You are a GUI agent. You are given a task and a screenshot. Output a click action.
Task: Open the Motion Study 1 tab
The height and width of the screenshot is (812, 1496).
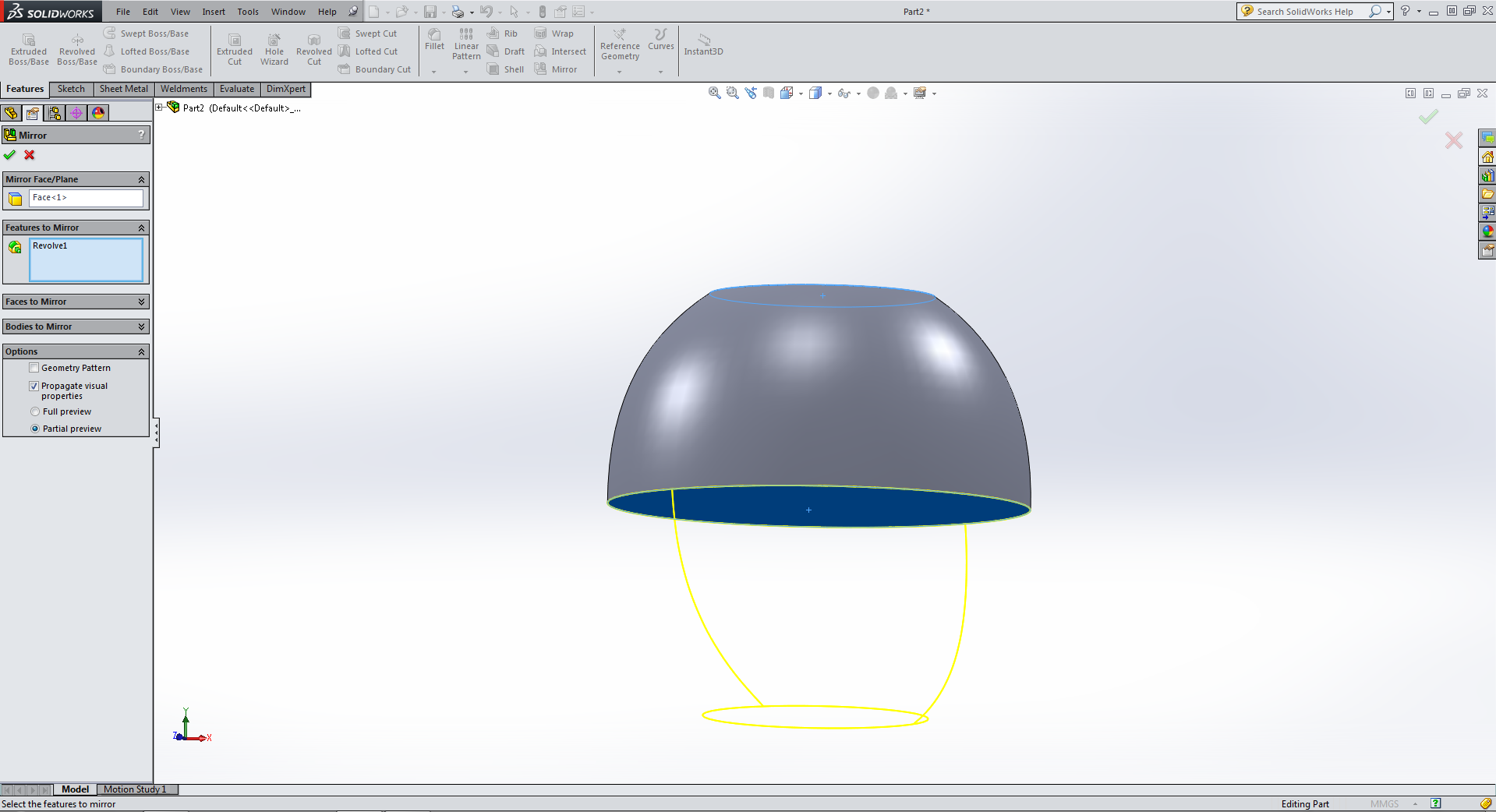pyautogui.click(x=136, y=789)
